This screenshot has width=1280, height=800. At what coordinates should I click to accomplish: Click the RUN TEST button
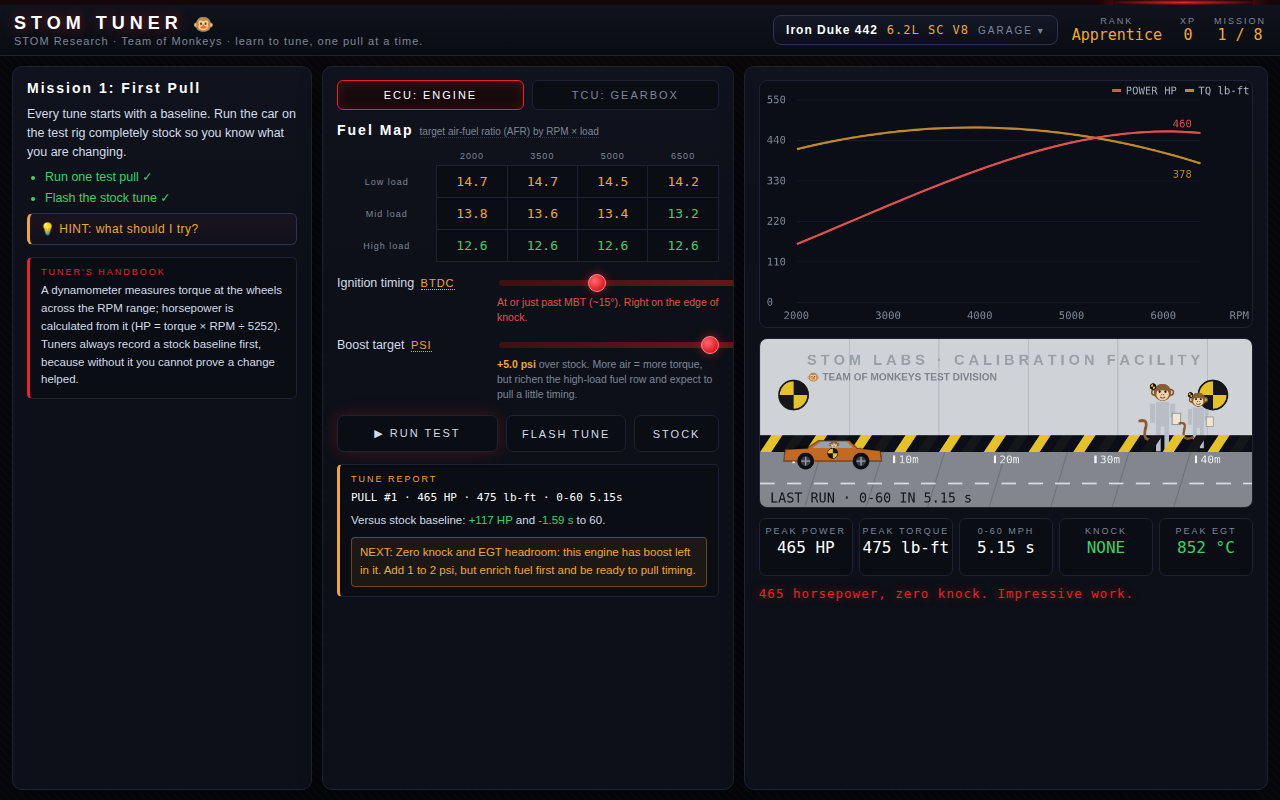(x=417, y=433)
